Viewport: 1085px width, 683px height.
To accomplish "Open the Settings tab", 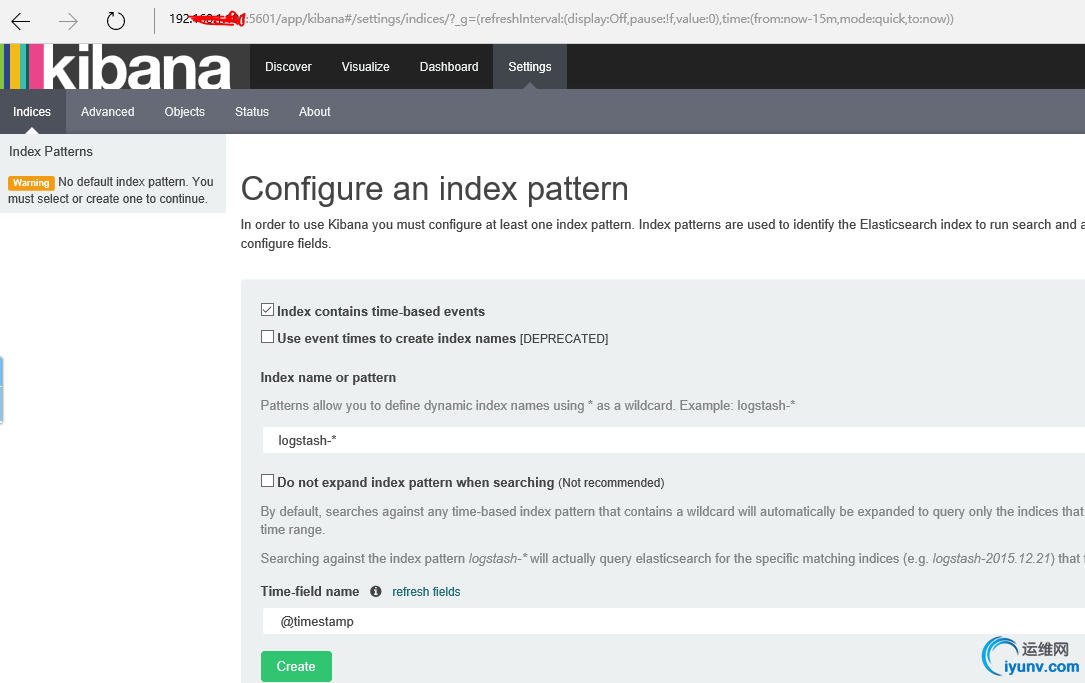I will [x=529, y=66].
